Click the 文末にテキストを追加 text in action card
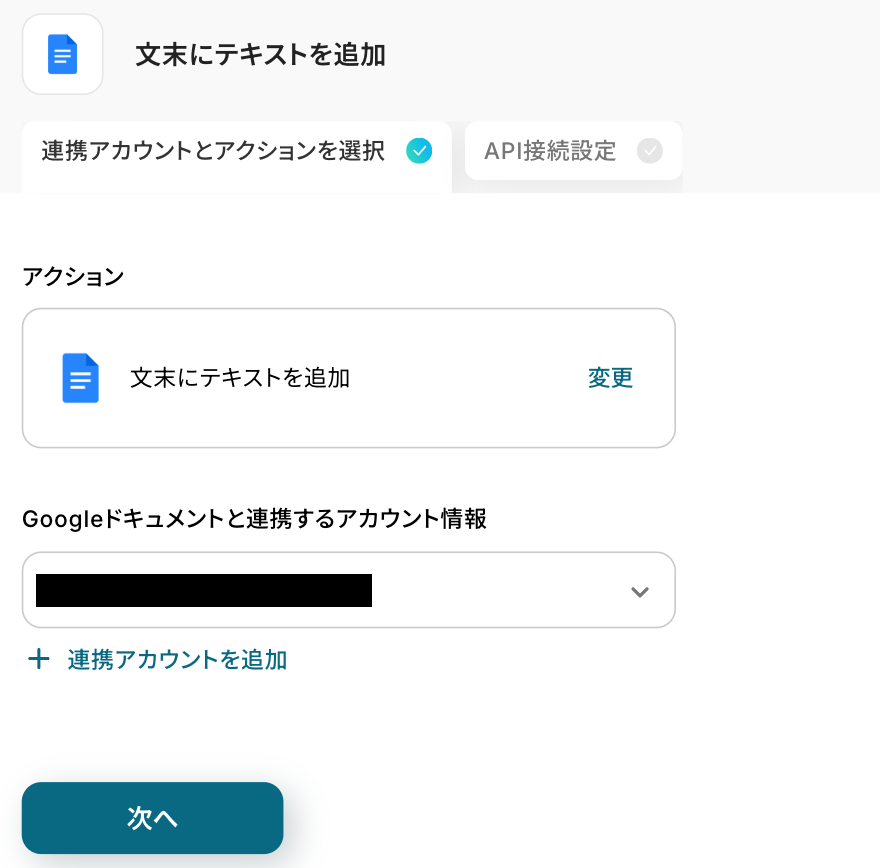The image size is (880, 868). (240, 378)
